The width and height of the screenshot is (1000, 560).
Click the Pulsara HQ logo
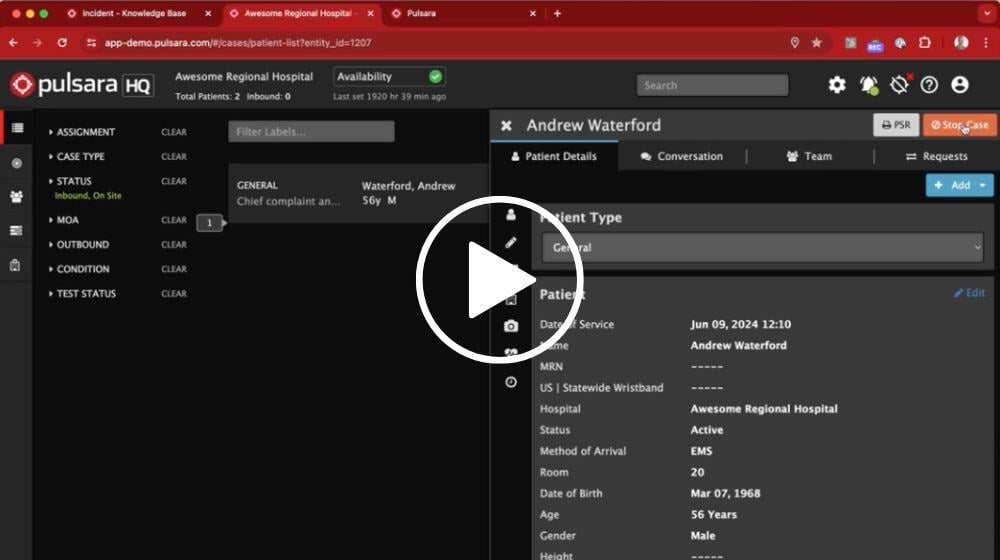pos(82,84)
